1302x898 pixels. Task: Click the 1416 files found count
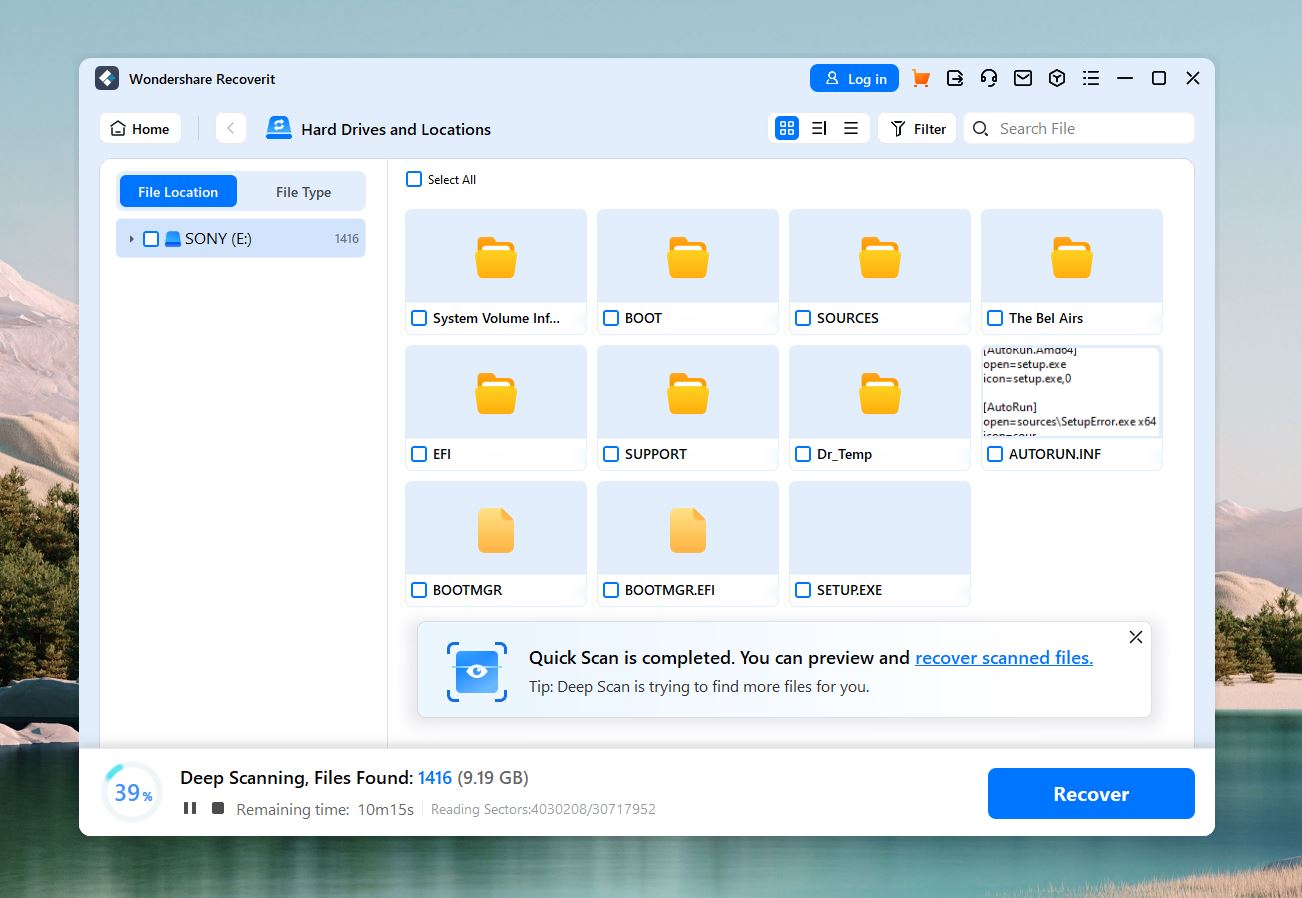tap(435, 777)
